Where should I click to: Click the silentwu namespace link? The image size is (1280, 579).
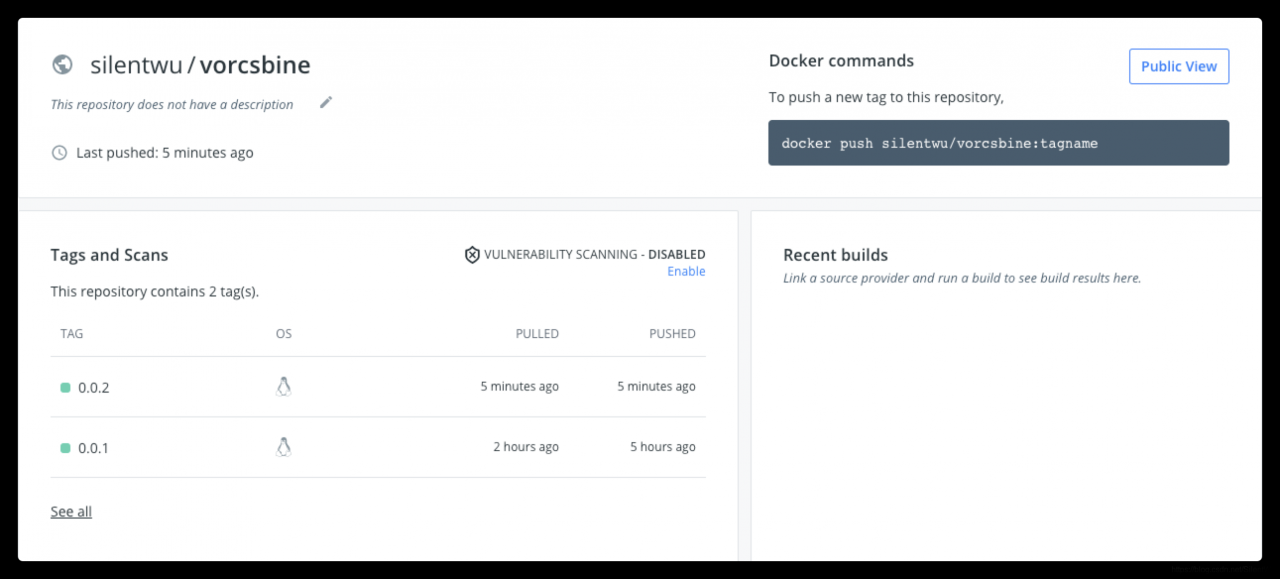[x=136, y=66]
